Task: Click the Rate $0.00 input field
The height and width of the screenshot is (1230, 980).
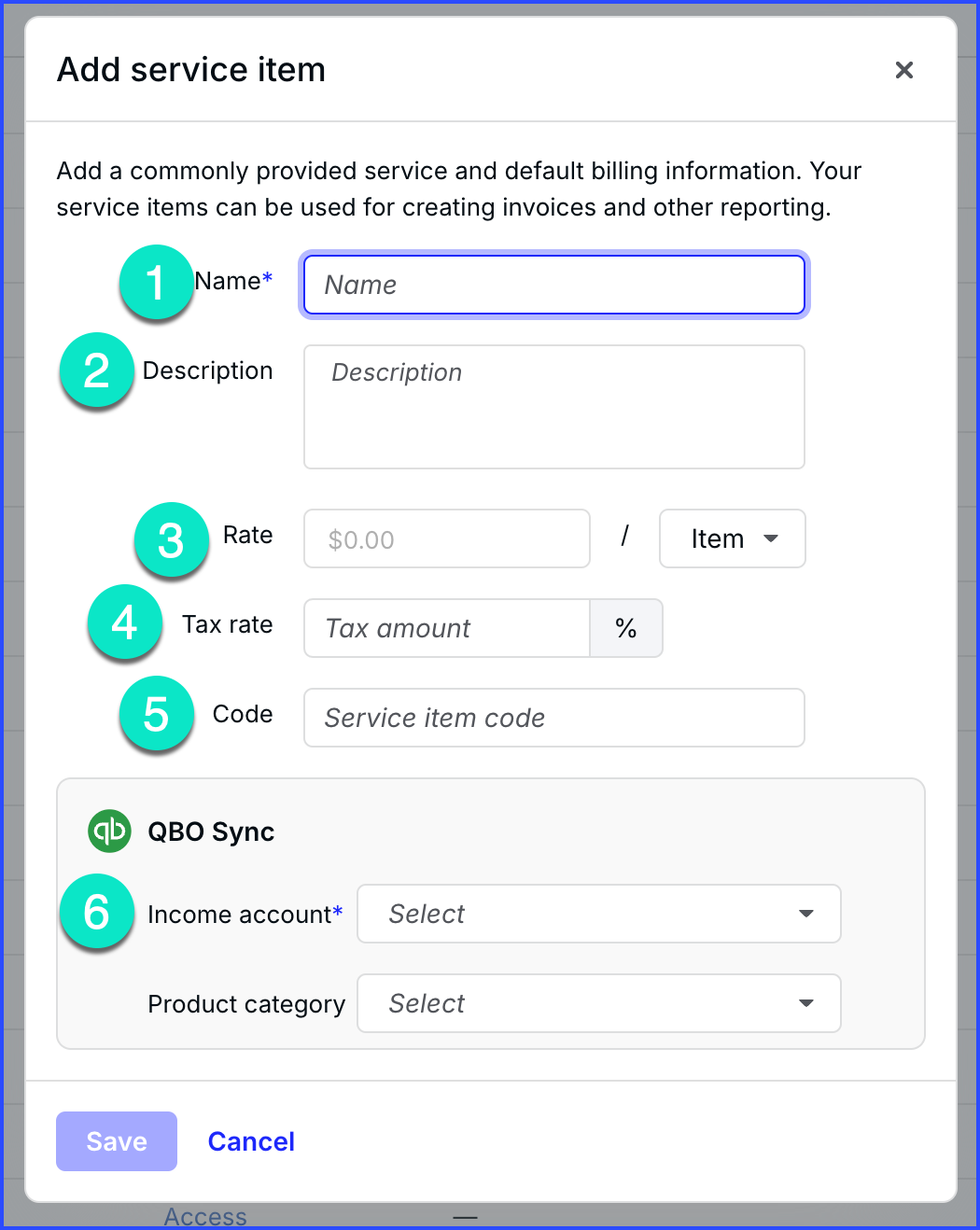Action: pos(446,538)
